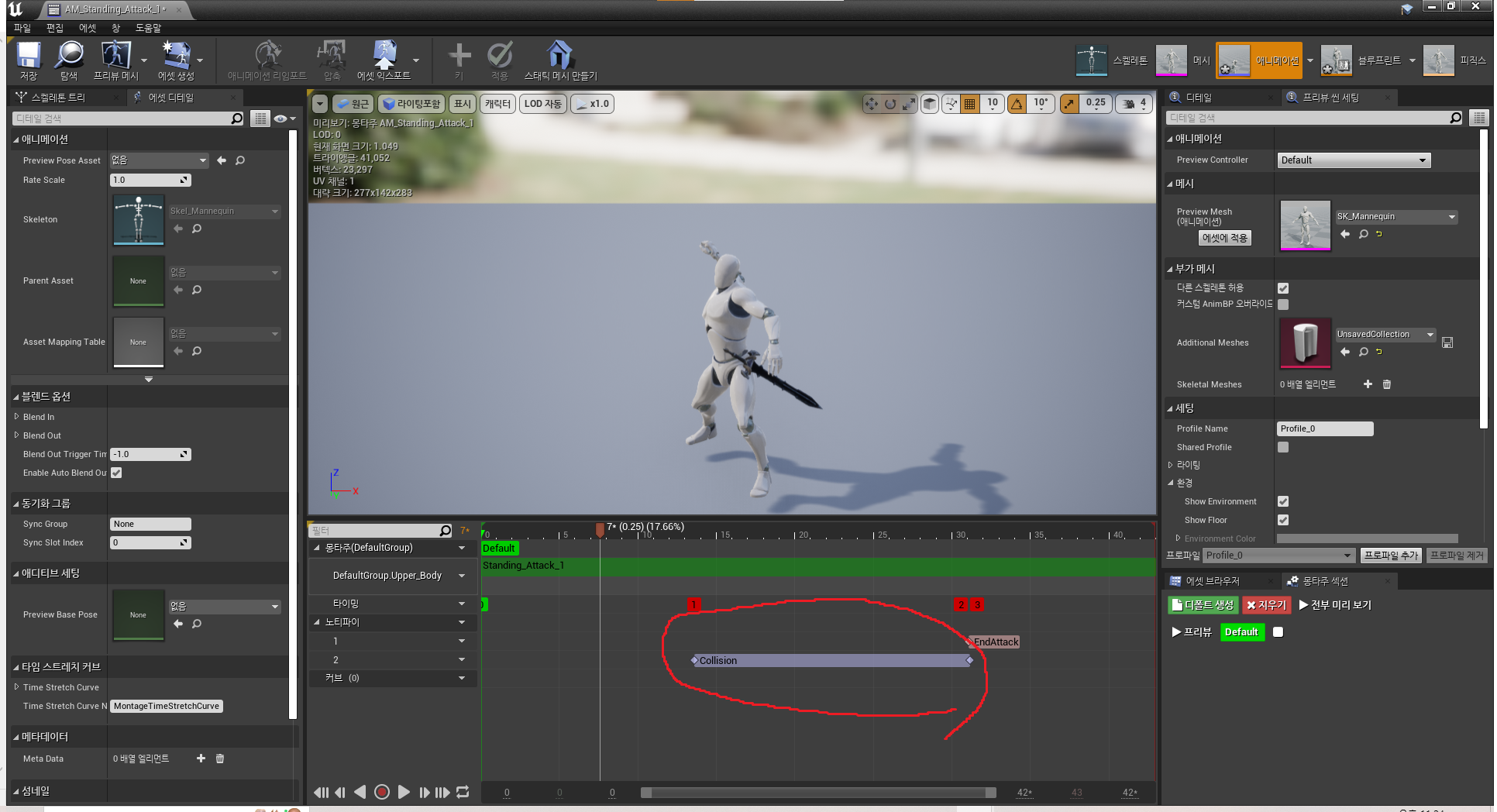Switch to Physics (피직스) editor mode
The image size is (1497, 812).
click(x=1438, y=60)
